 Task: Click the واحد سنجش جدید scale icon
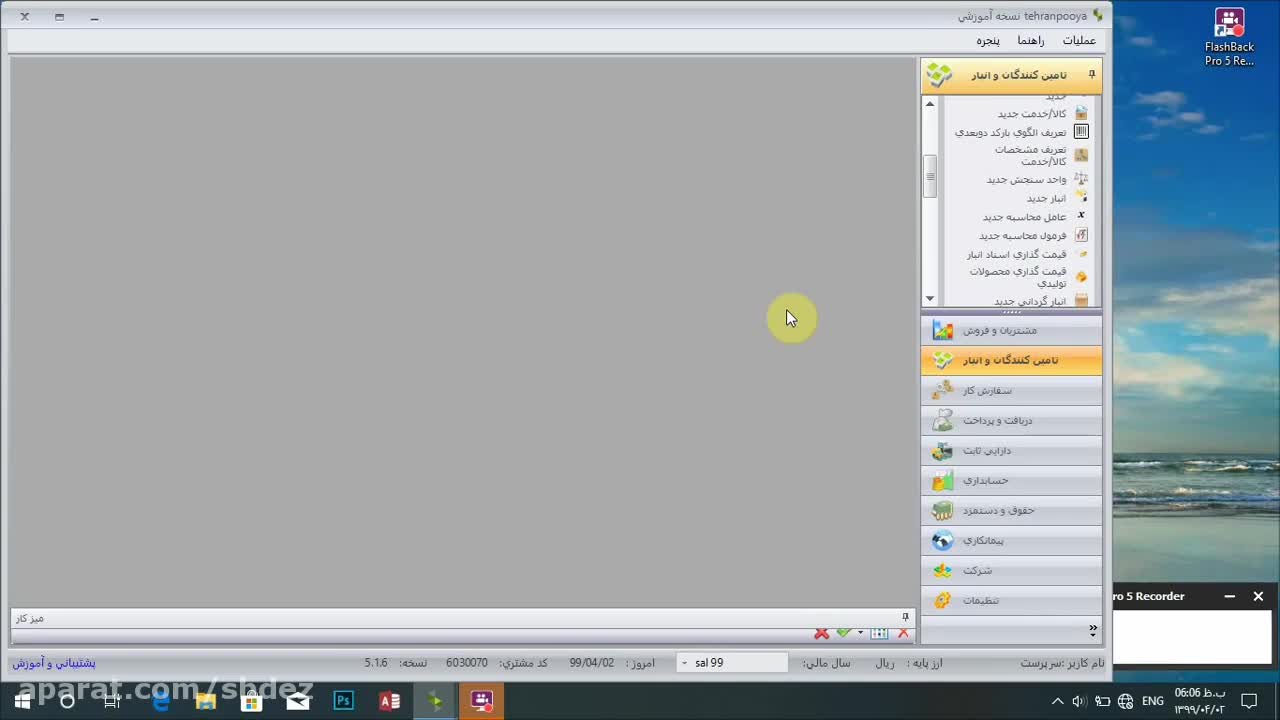1081,179
